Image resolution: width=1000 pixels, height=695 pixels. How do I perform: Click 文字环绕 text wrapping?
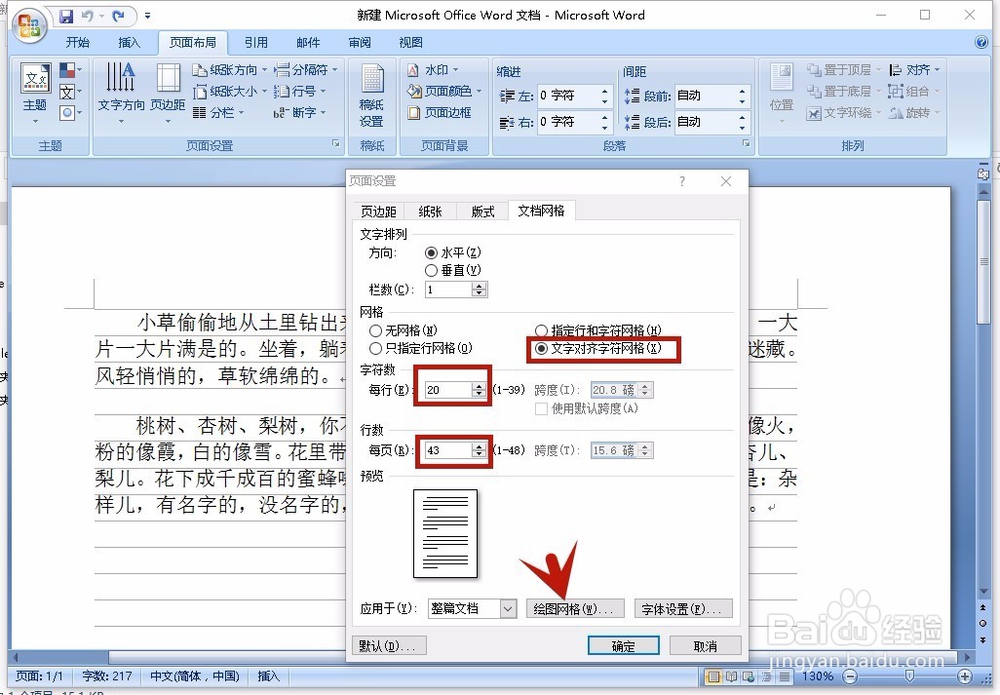[x=841, y=113]
